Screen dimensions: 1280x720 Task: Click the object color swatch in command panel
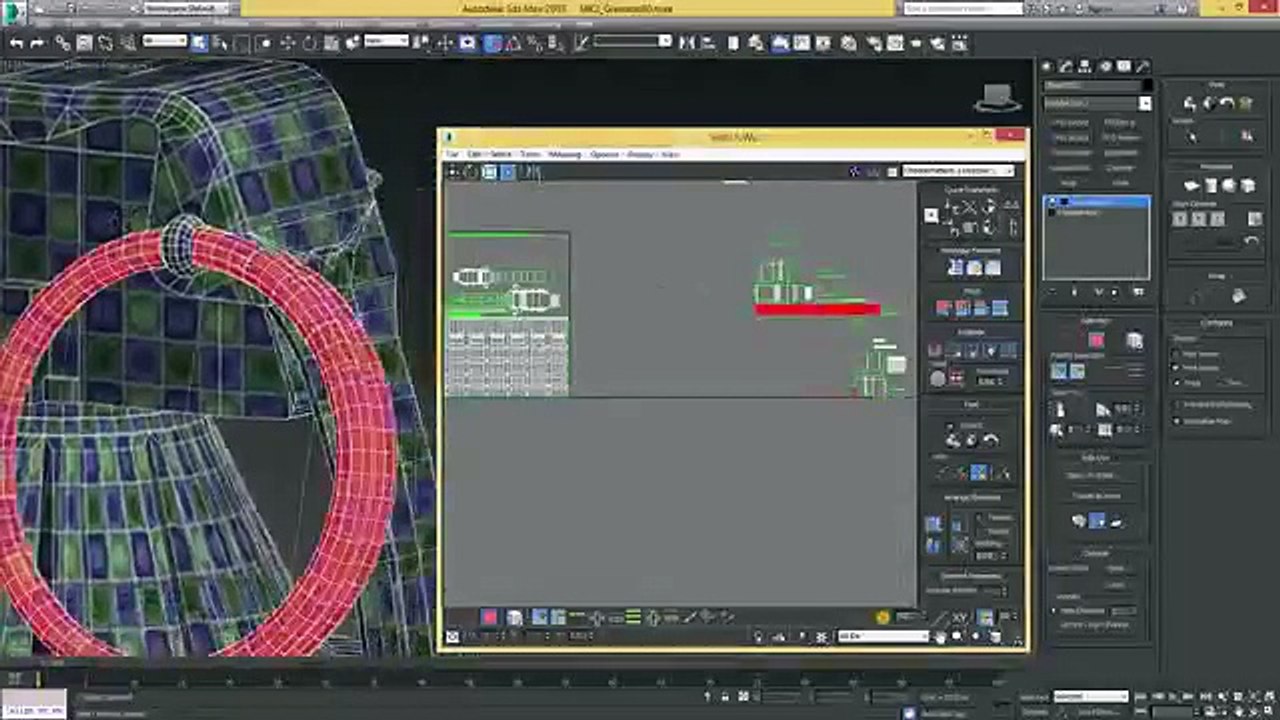point(1146,86)
